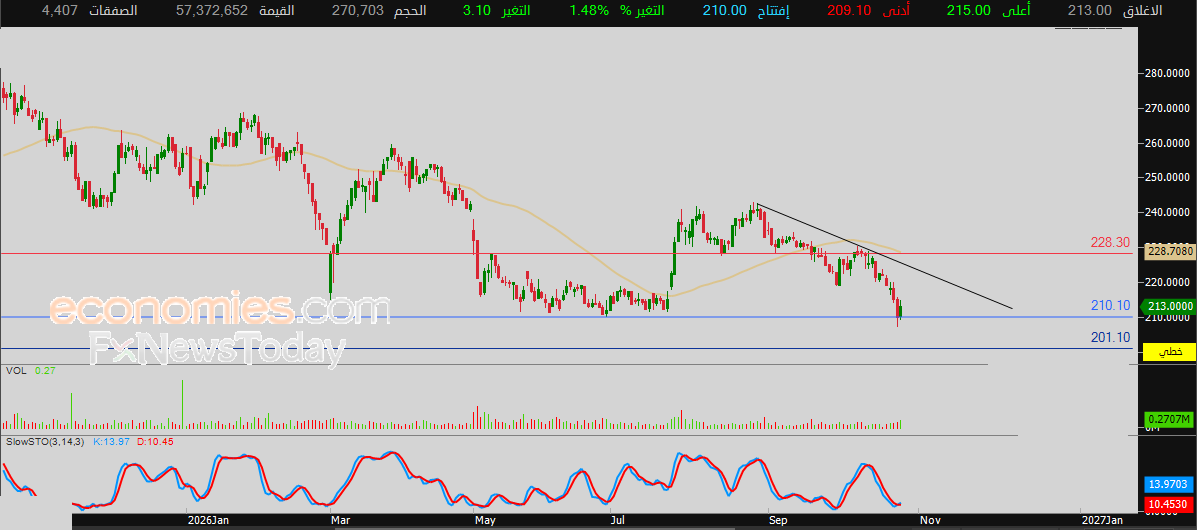1197x530 pixels.
Task: Select the 3.10 change value
Action: tap(476, 11)
